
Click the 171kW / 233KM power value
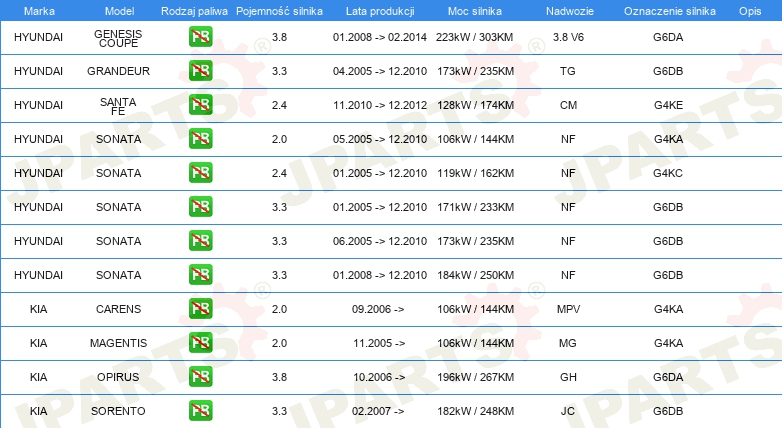pos(475,207)
